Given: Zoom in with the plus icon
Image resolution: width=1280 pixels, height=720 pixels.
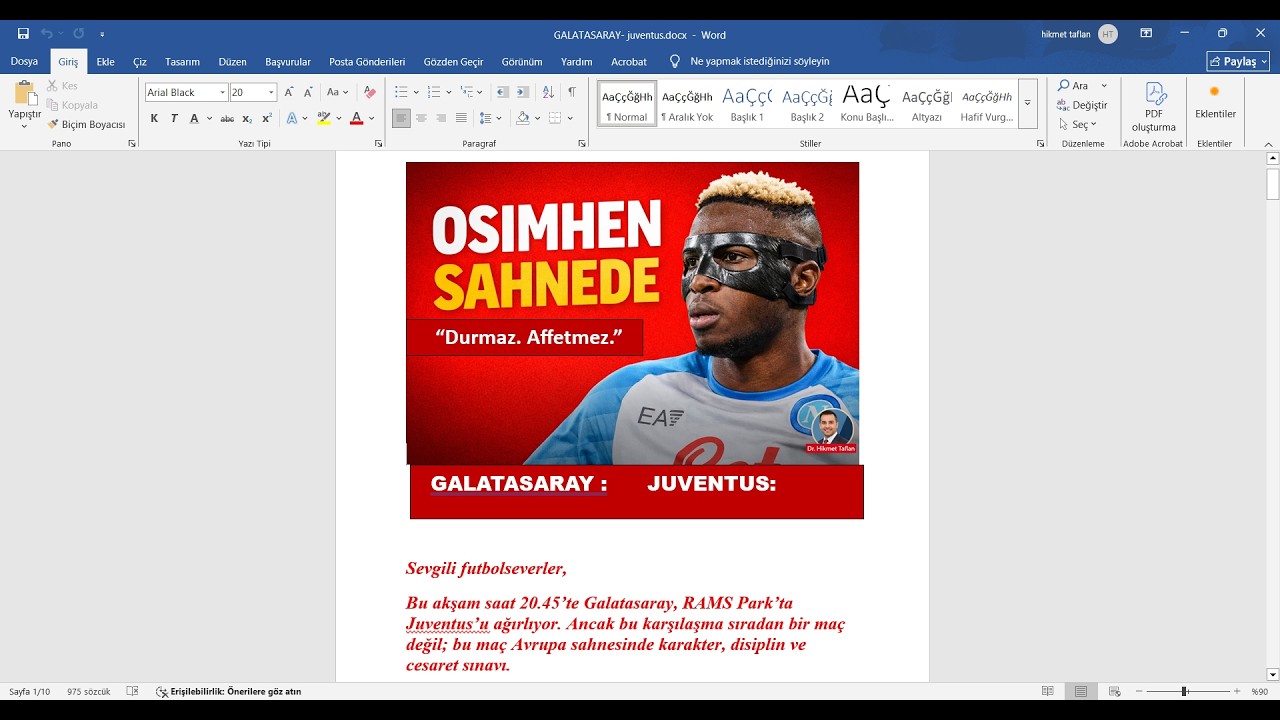Looking at the screenshot, I should [x=1237, y=691].
